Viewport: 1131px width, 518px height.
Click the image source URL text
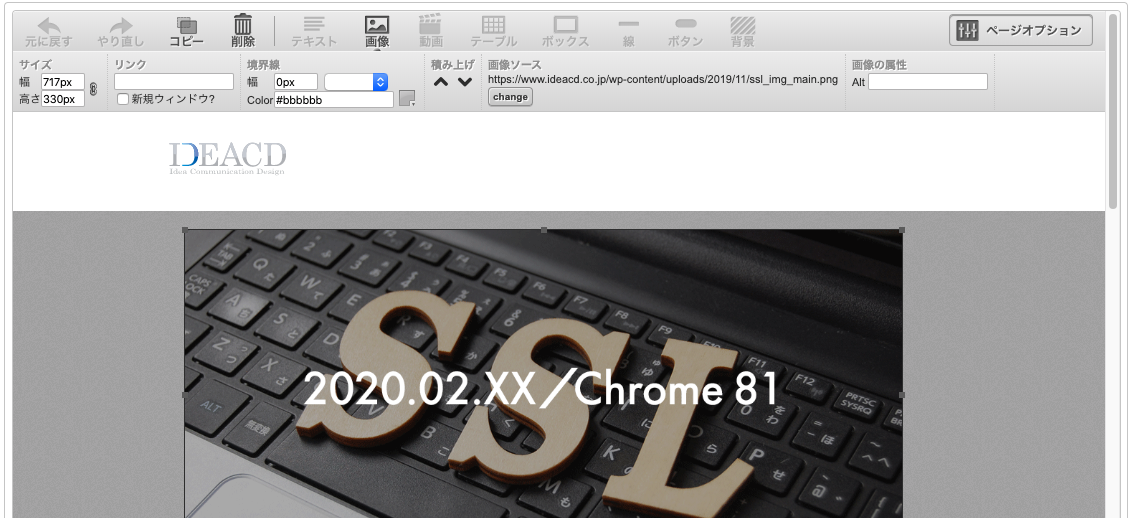(663, 79)
